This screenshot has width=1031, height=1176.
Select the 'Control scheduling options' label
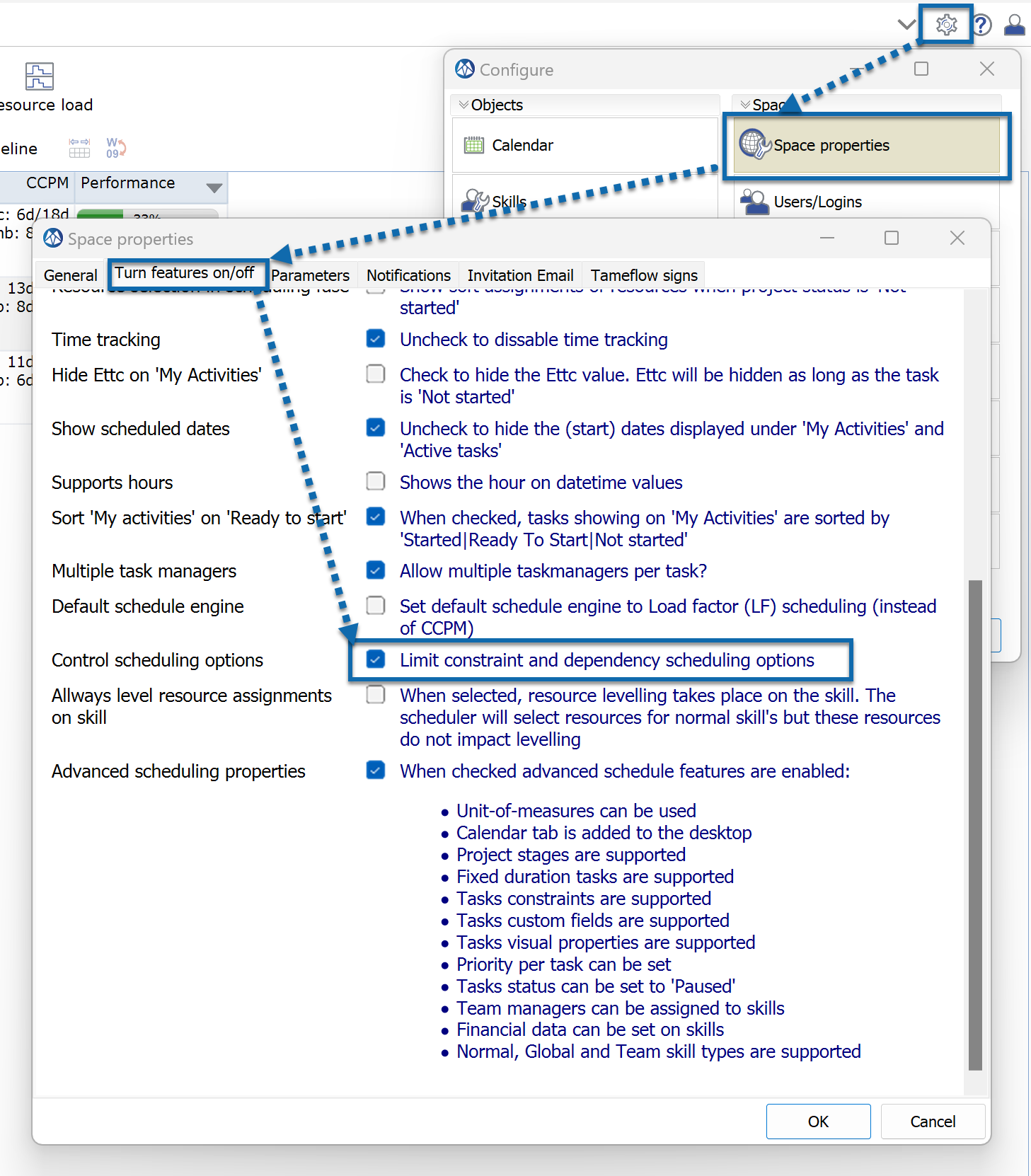click(x=157, y=660)
